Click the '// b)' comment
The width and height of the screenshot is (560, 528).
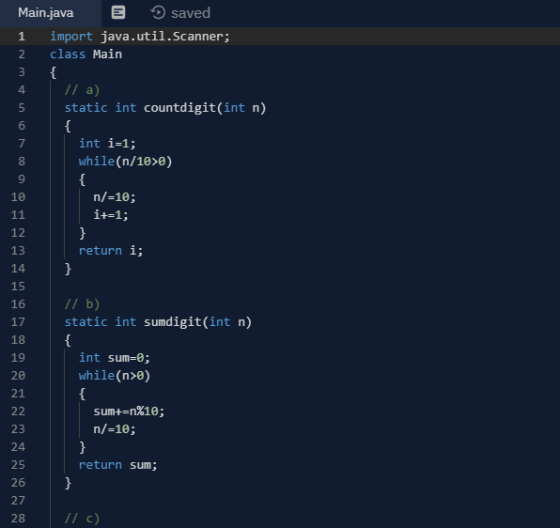(82, 304)
